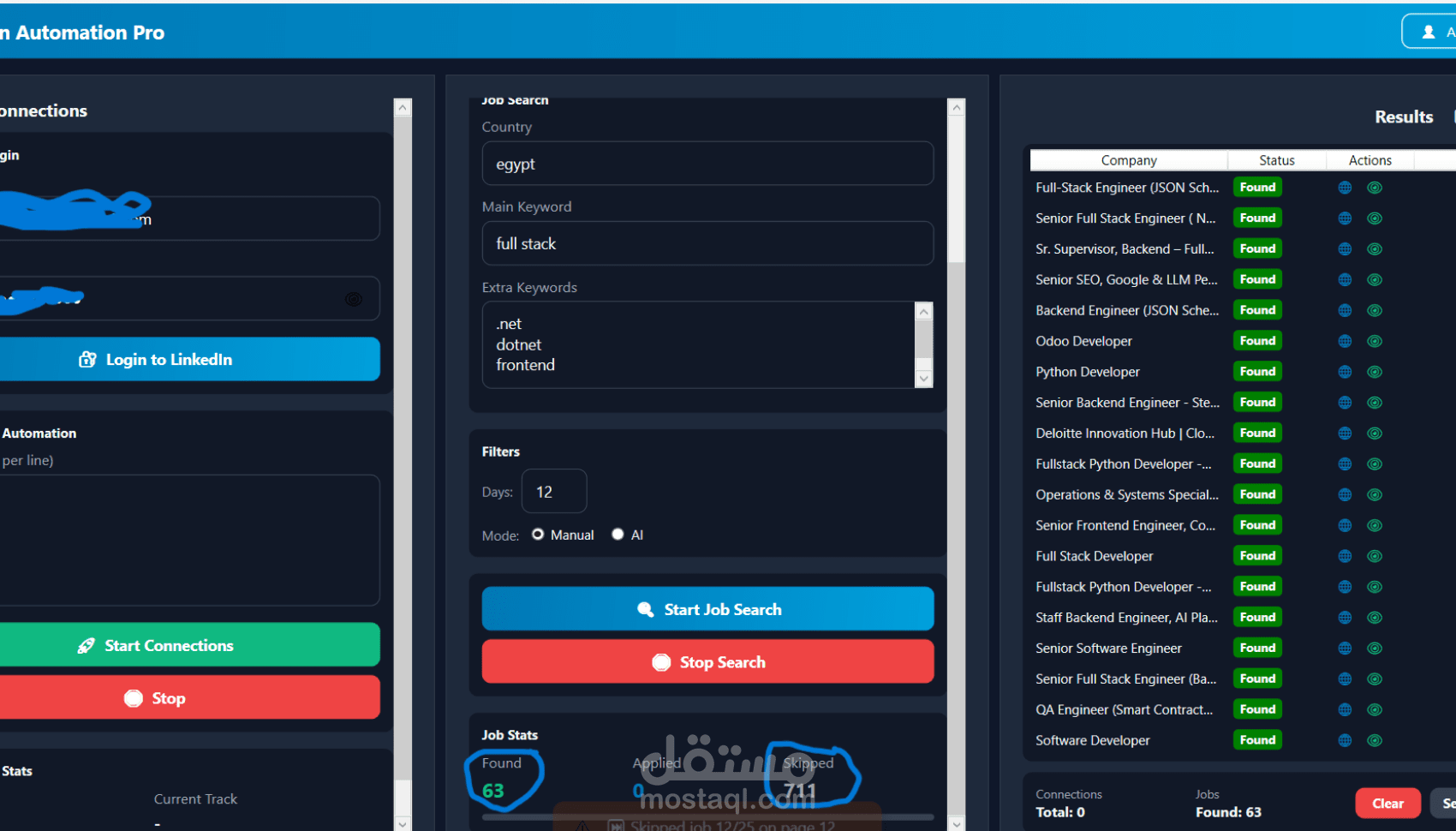Click eye icon in Full Stack Developer row
The height and width of the screenshot is (831, 1456).
(x=1375, y=556)
